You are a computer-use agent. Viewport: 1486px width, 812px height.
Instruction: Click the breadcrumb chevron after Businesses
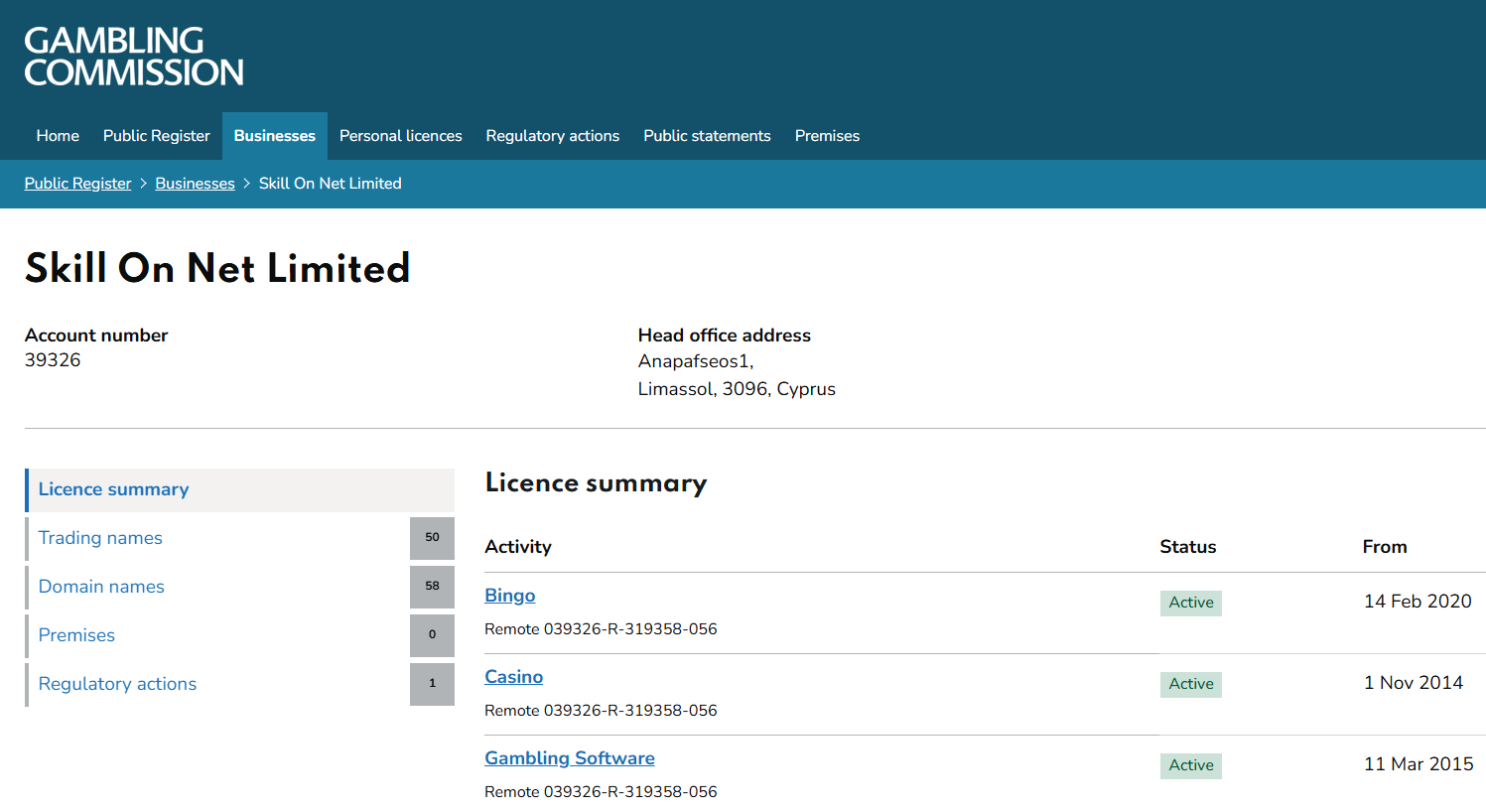pyautogui.click(x=247, y=184)
